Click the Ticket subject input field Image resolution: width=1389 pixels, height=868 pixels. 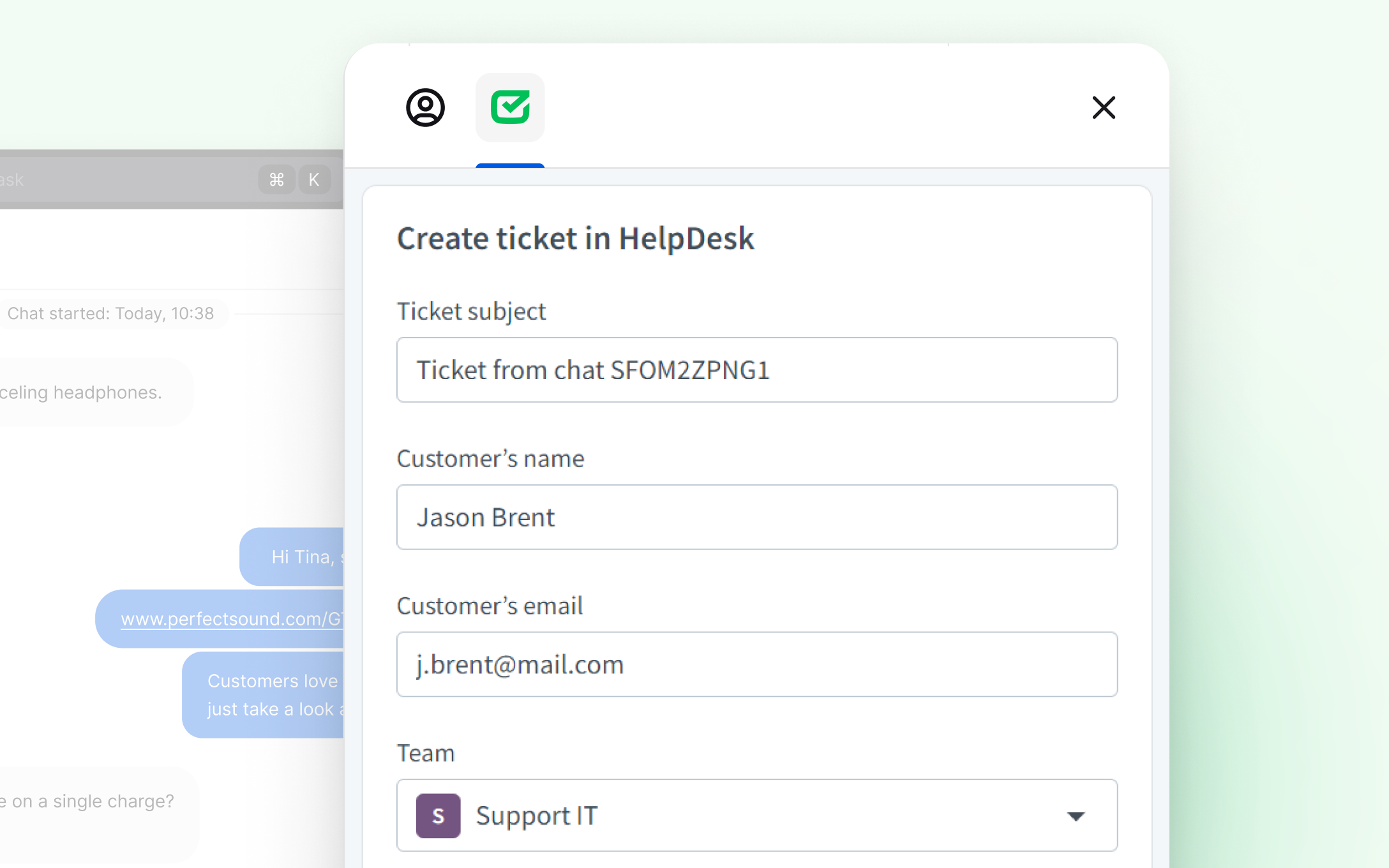(x=756, y=370)
